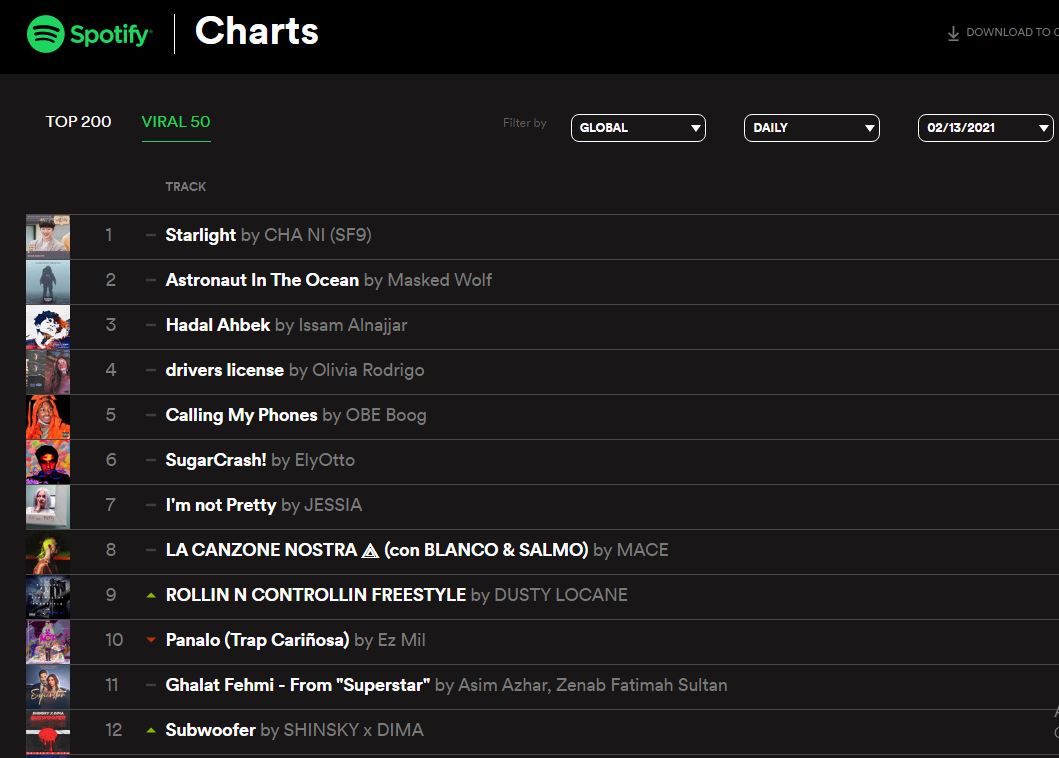Click artist name CHA NI (SF9)
Image resolution: width=1059 pixels, height=758 pixels.
point(317,235)
